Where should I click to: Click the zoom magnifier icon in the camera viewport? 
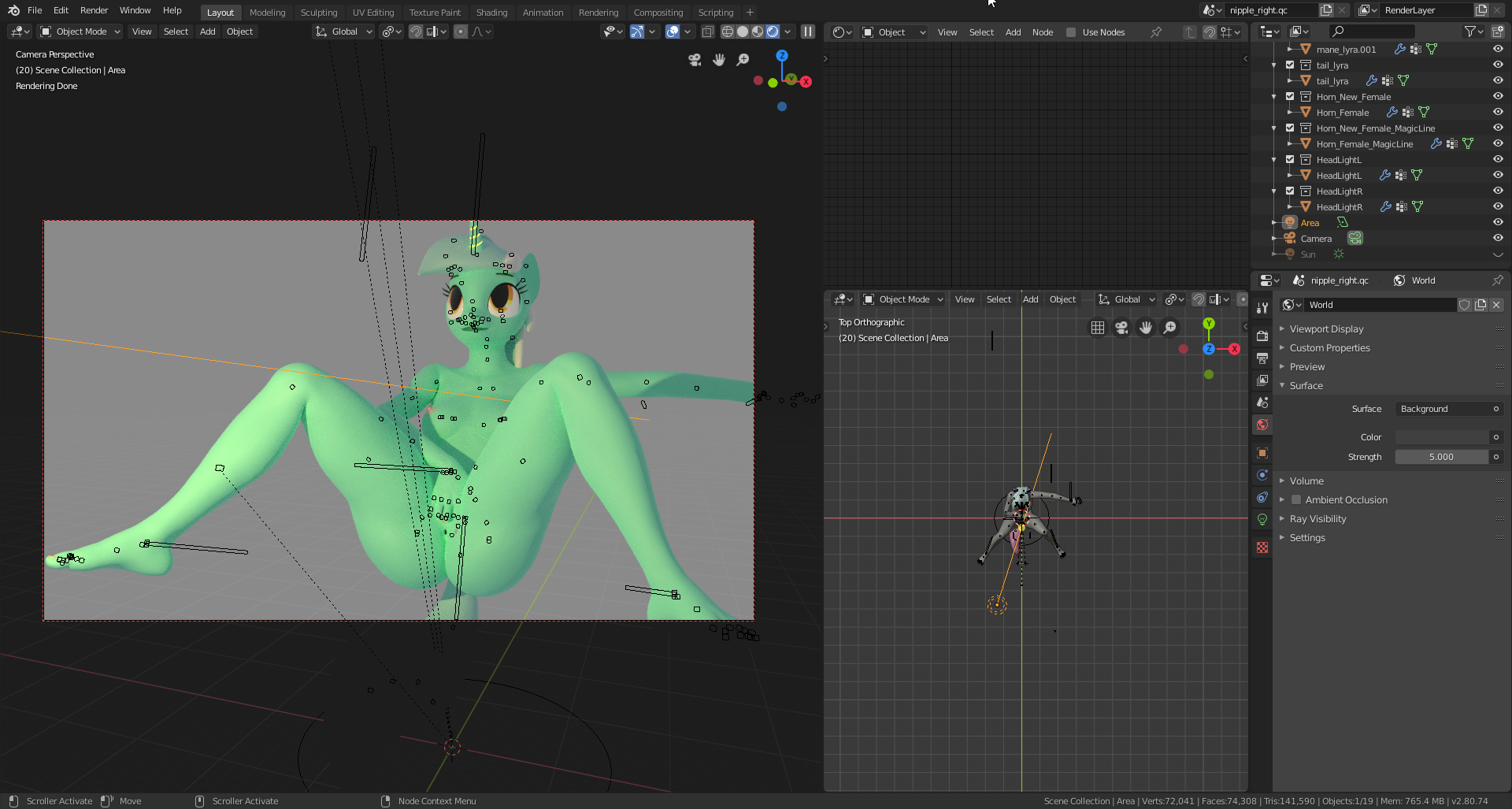pos(743,60)
